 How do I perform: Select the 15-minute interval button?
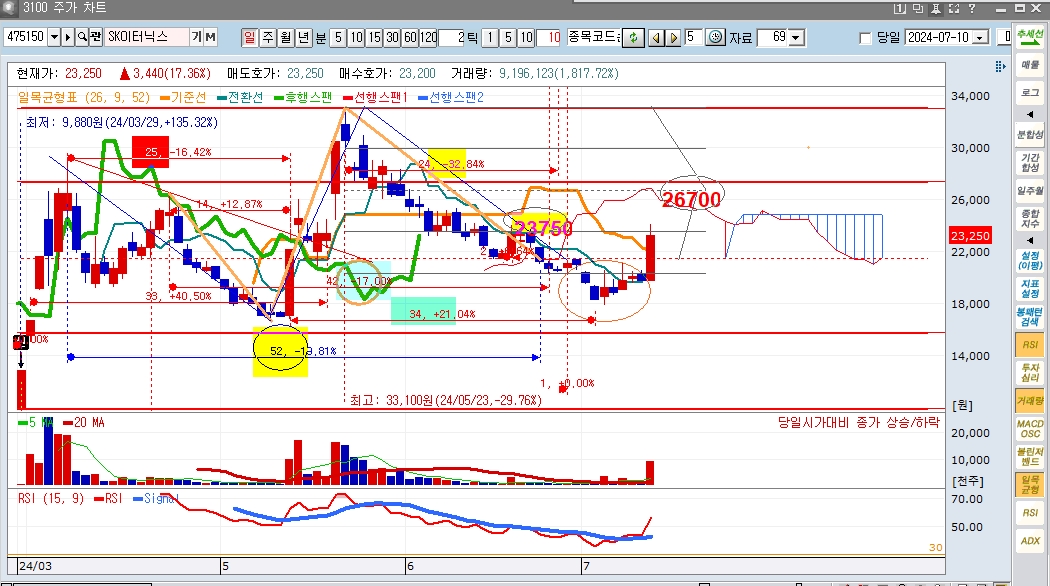374,38
